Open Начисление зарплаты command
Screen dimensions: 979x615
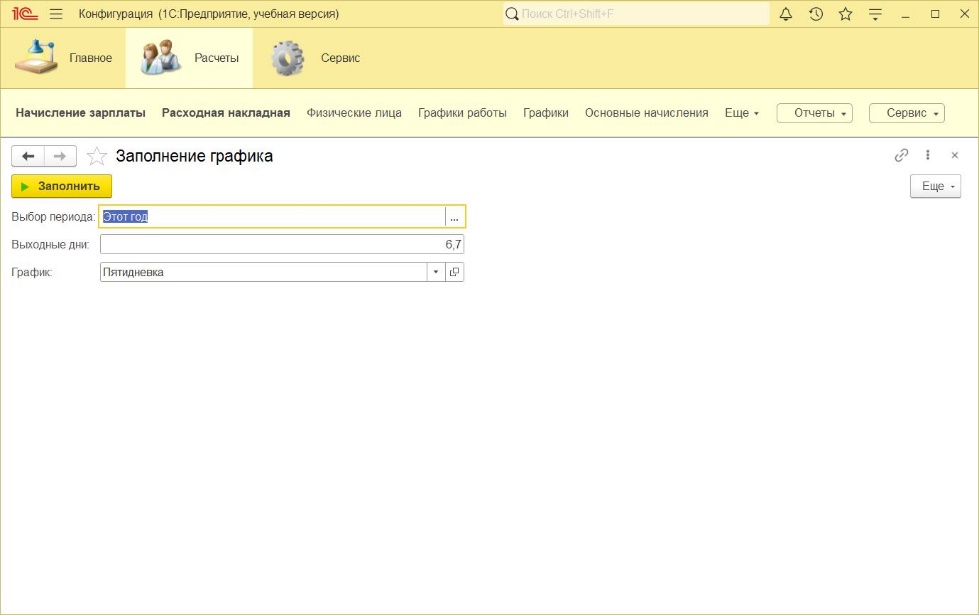(81, 113)
